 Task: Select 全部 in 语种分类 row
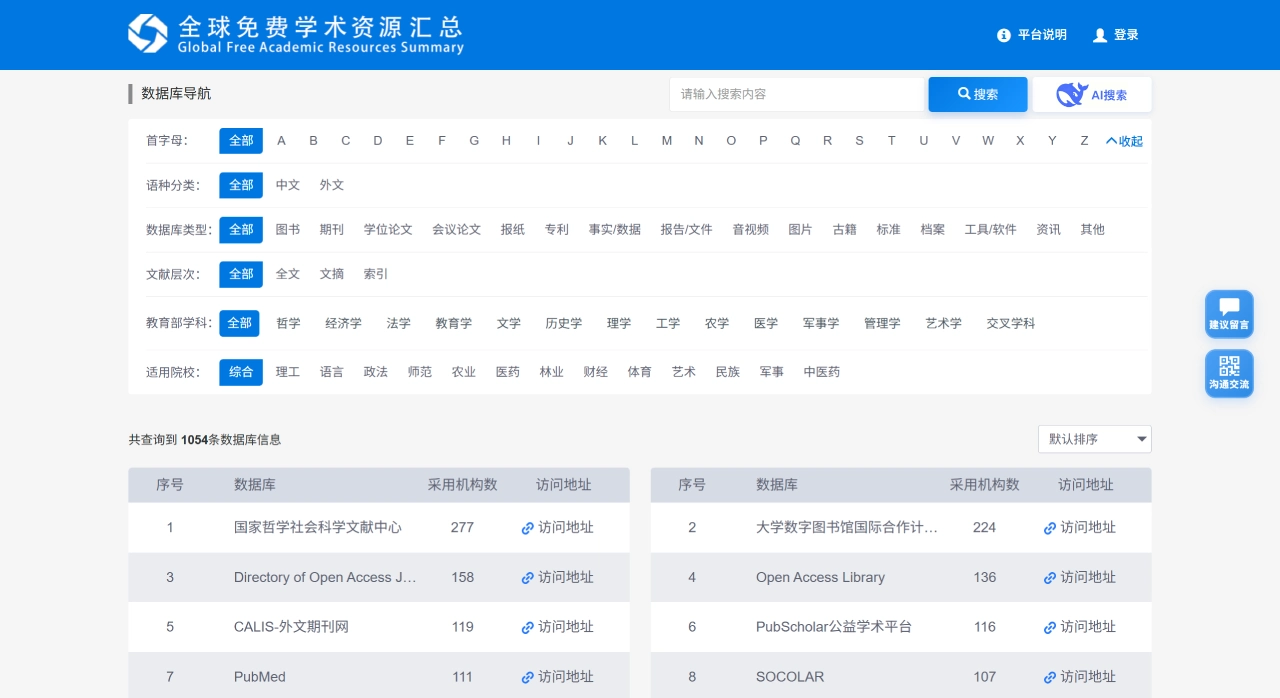point(241,185)
